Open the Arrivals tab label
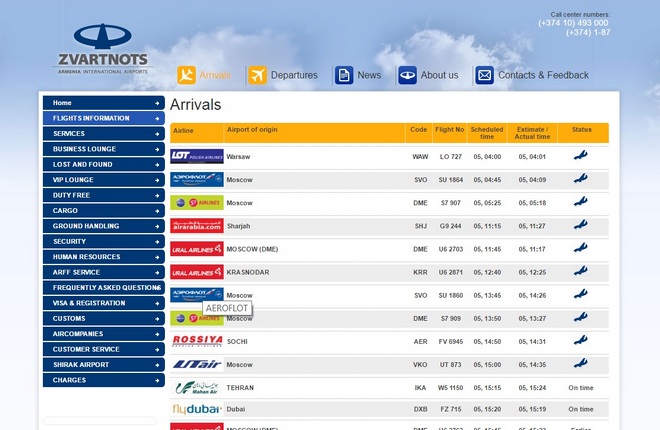This screenshot has height=430, width=660. coord(215,75)
